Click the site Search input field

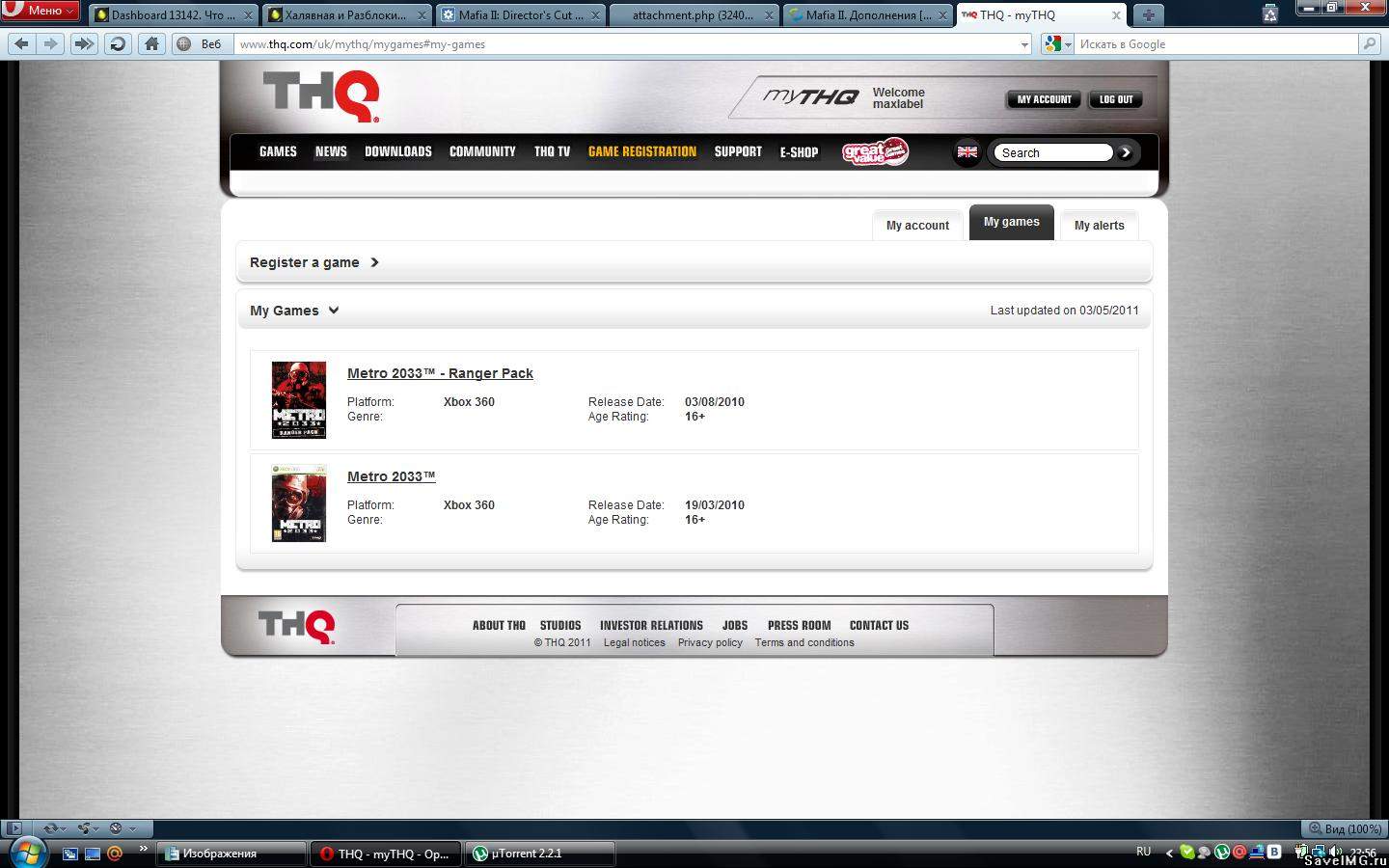tap(1054, 152)
